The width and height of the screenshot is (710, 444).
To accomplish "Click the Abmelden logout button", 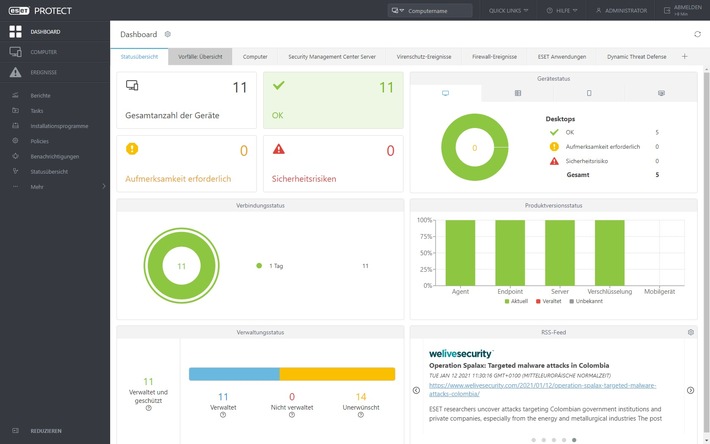I will (x=683, y=10).
